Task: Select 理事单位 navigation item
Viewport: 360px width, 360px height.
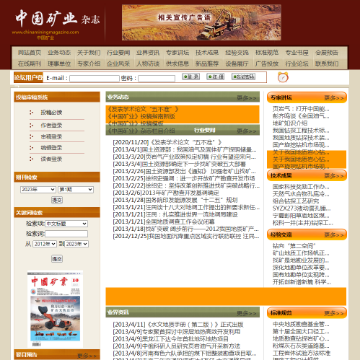Action: (x=59, y=63)
